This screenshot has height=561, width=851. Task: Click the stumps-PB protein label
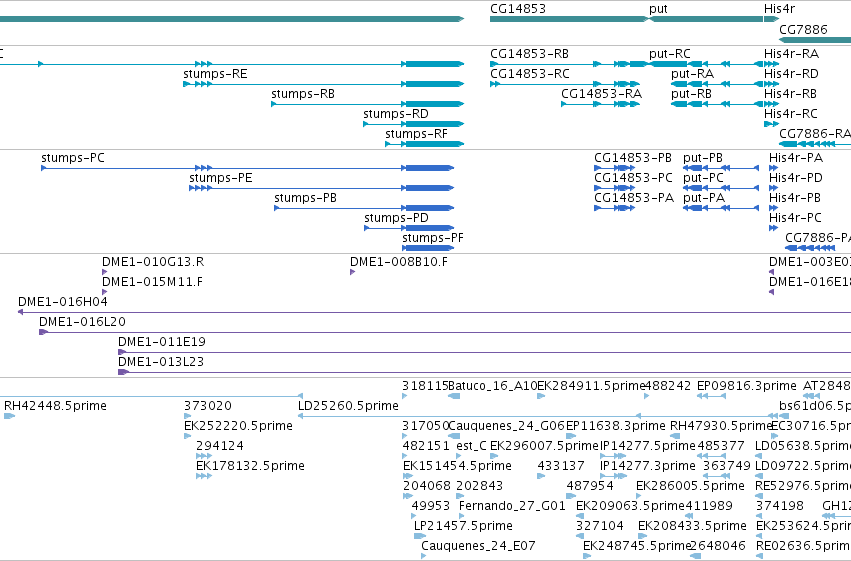click(x=306, y=198)
